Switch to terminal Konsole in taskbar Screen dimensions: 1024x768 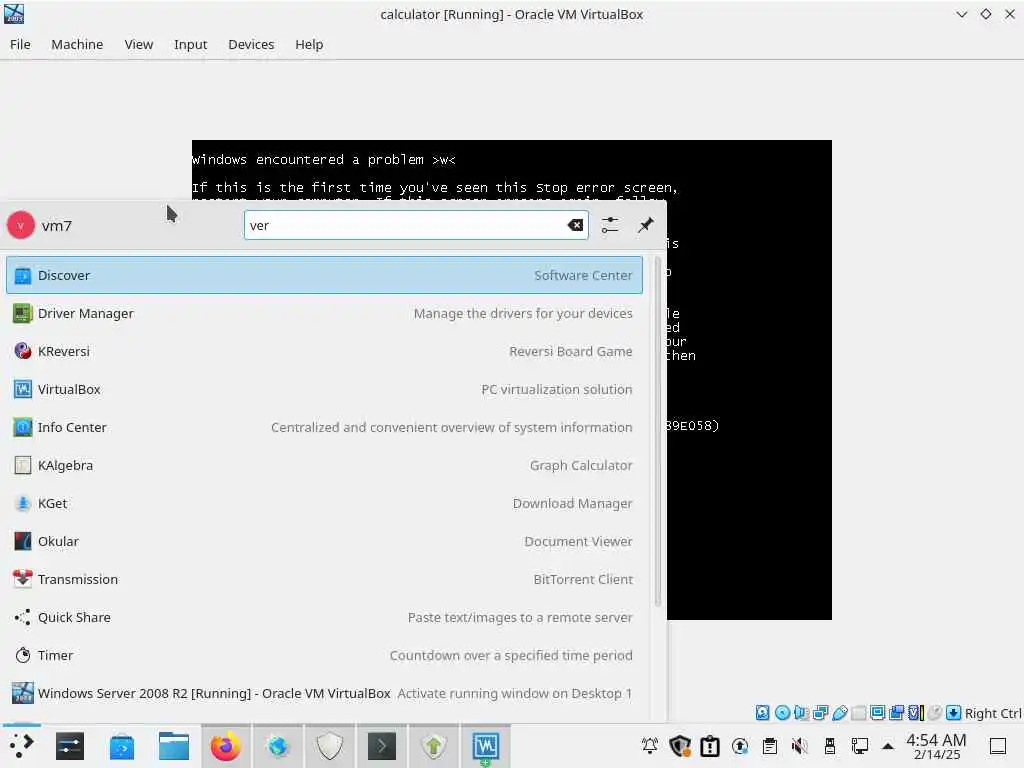click(382, 746)
